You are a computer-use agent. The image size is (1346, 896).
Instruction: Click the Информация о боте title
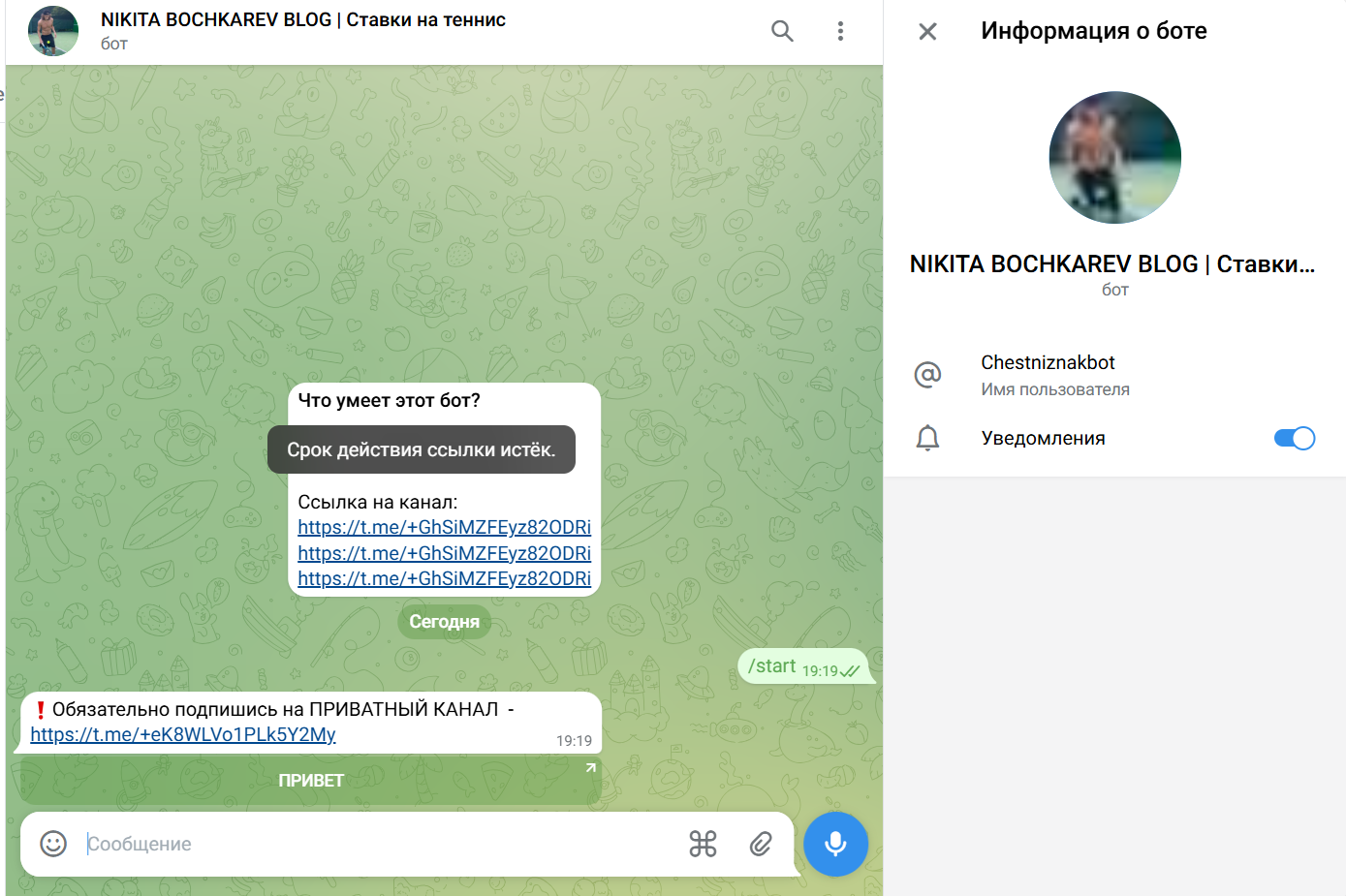(x=1094, y=31)
